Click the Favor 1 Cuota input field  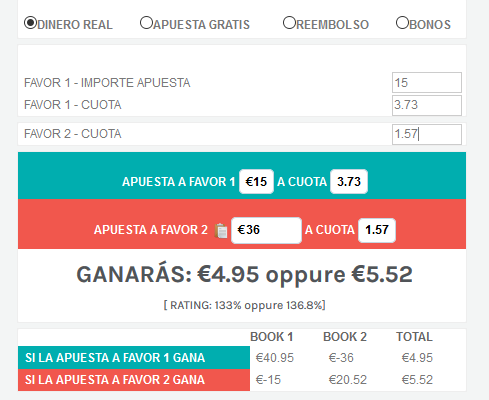(x=427, y=105)
